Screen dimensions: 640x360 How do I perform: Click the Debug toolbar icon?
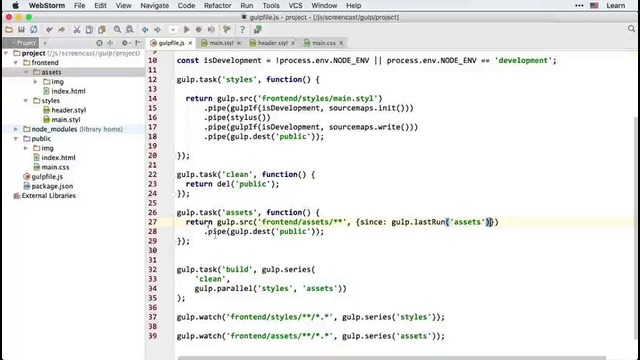[199, 29]
